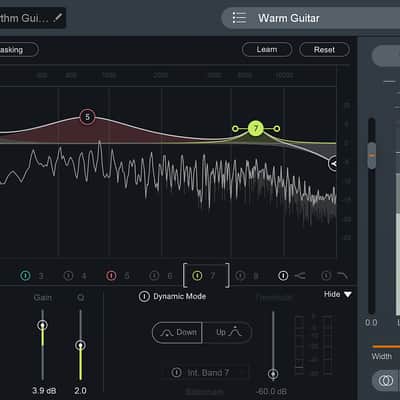This screenshot has width=400, height=400.
Task: Click the Q slider handle
Action: click(80, 345)
